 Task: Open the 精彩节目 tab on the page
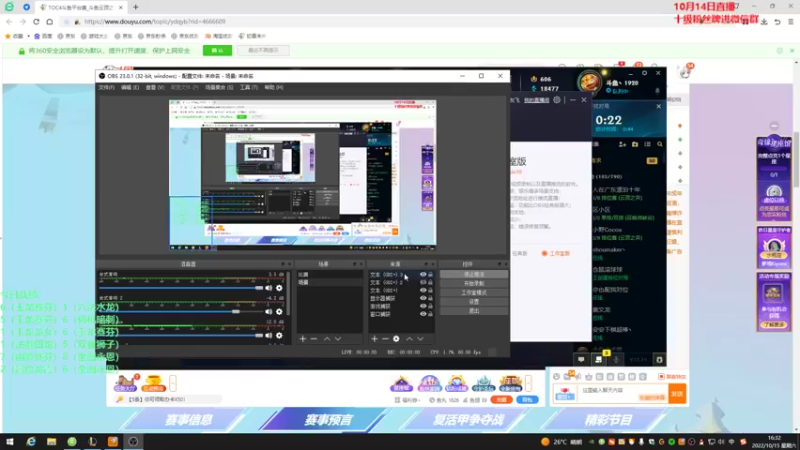[608, 420]
